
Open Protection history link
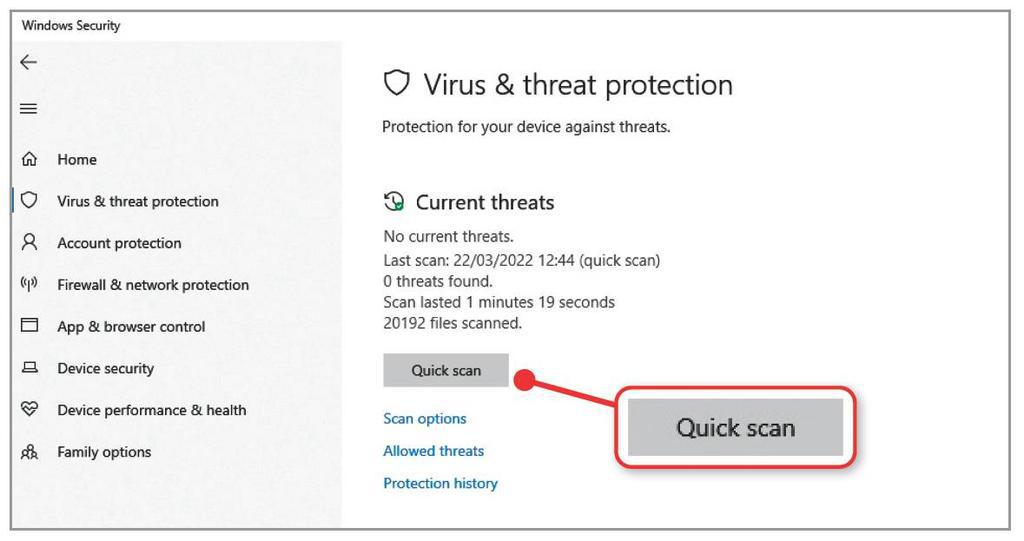coord(440,484)
